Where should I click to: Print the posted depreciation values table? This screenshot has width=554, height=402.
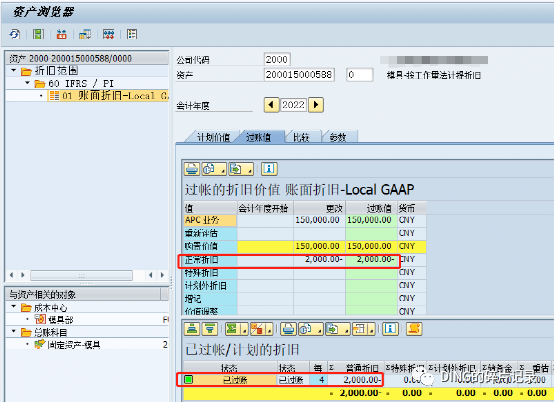192,169
